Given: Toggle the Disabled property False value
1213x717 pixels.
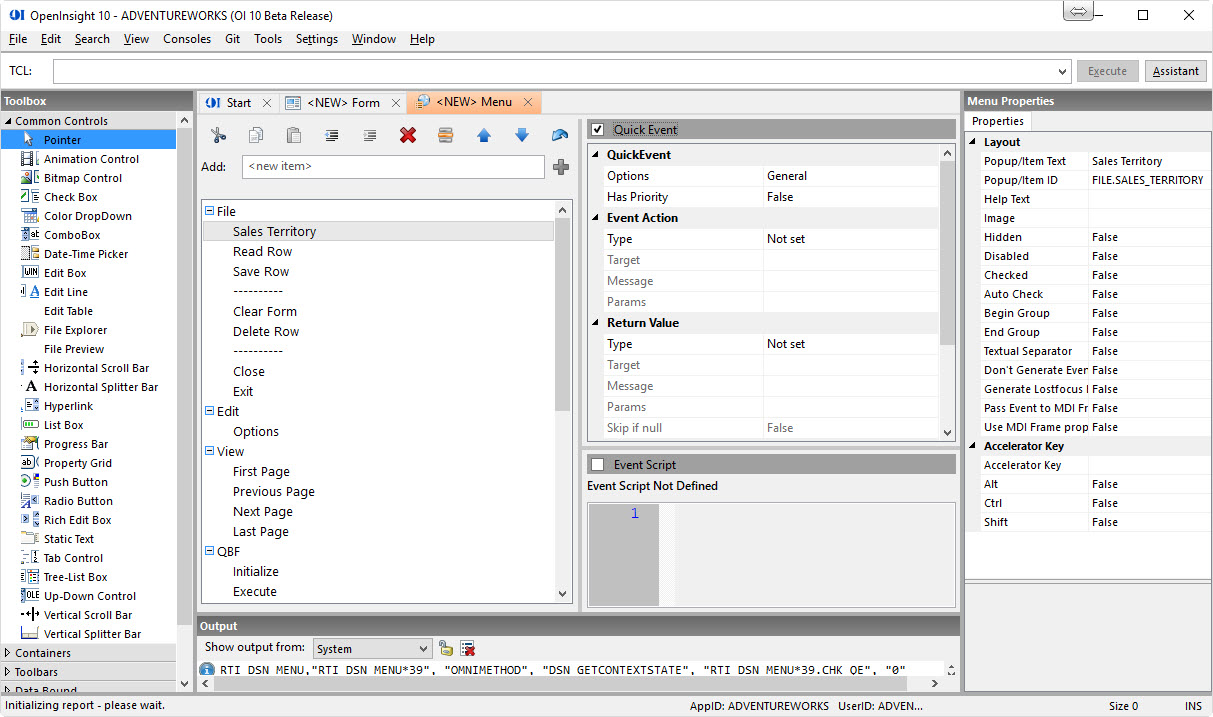Looking at the screenshot, I should pyautogui.click(x=1148, y=256).
